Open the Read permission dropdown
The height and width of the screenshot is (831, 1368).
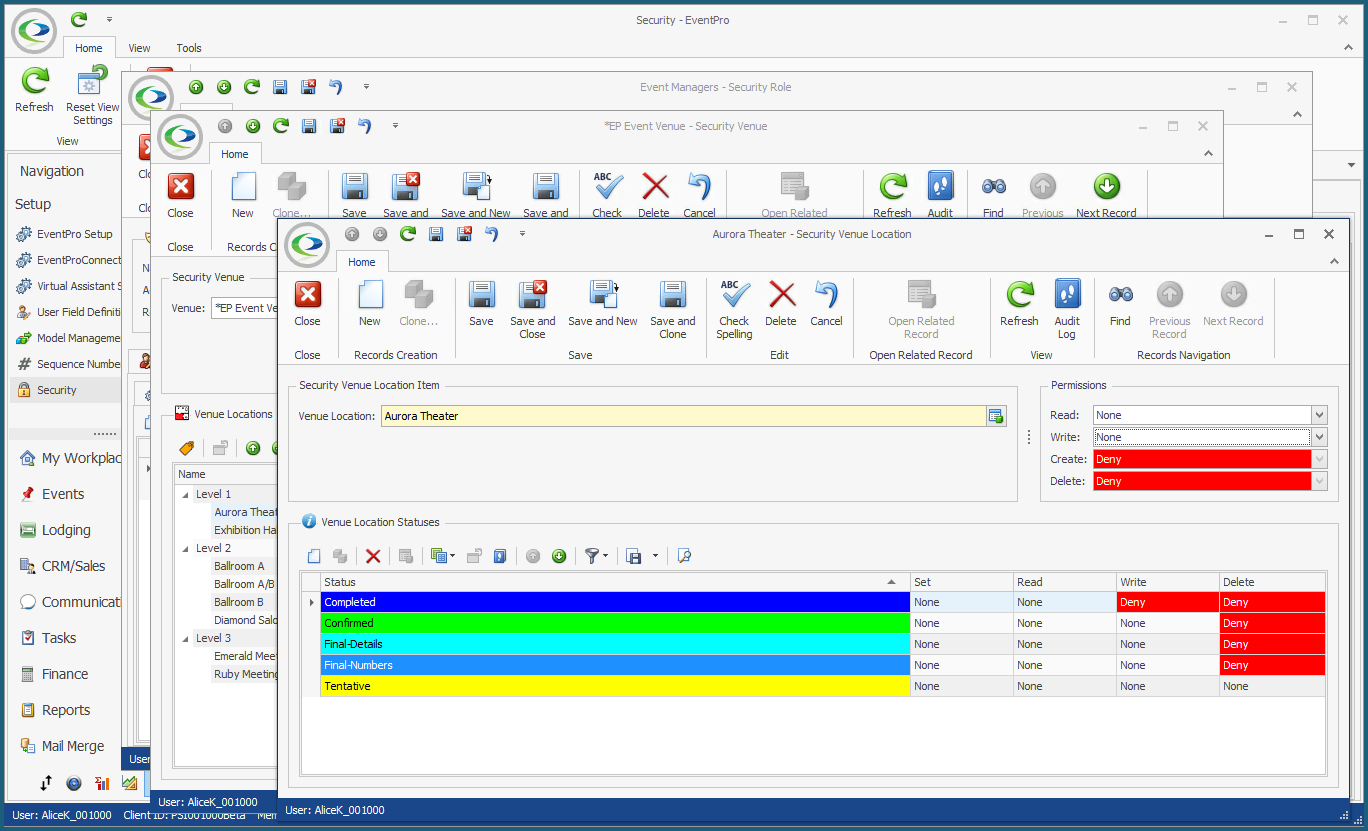coord(1320,415)
